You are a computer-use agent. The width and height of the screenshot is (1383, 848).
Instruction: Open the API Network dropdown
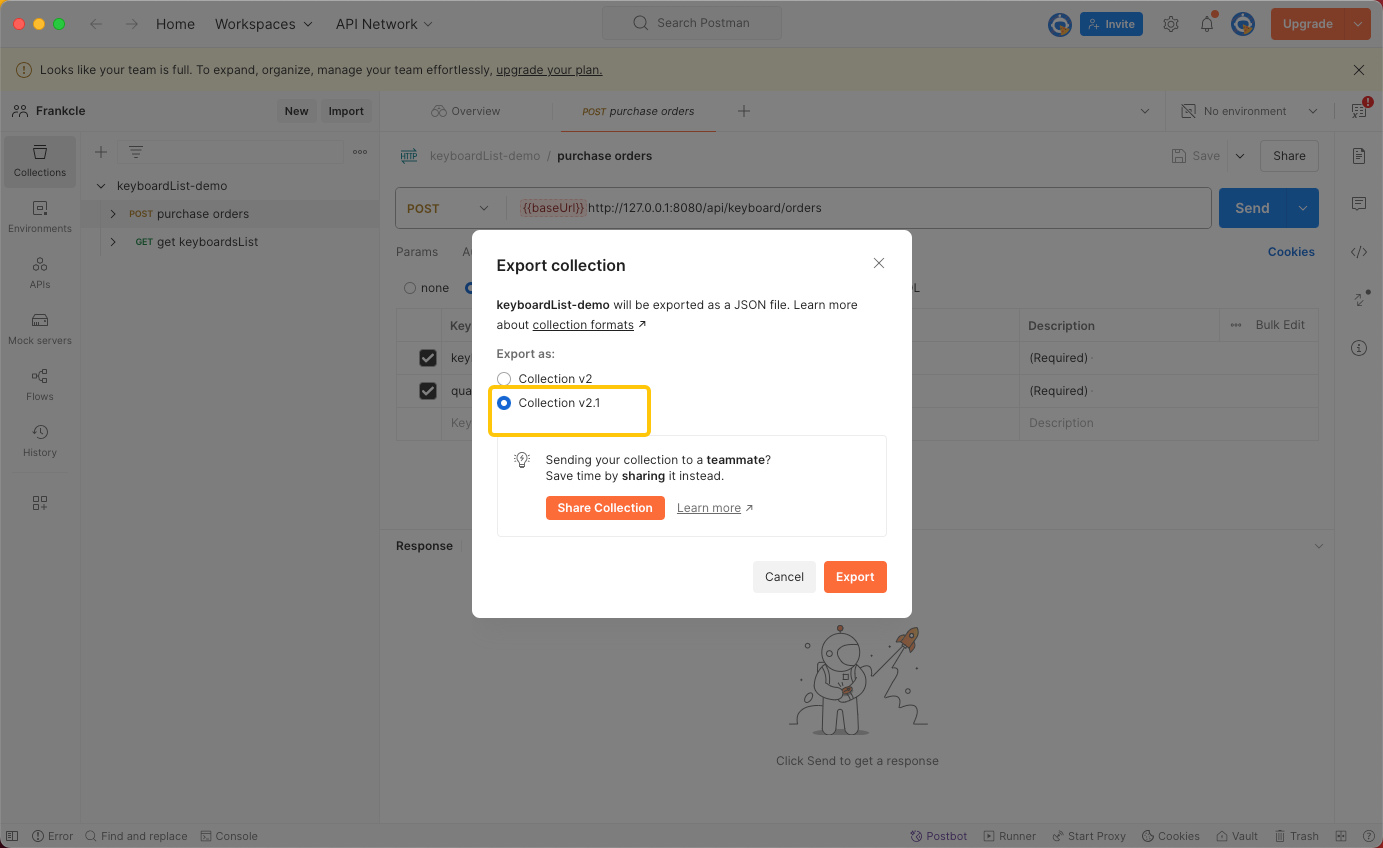(384, 24)
